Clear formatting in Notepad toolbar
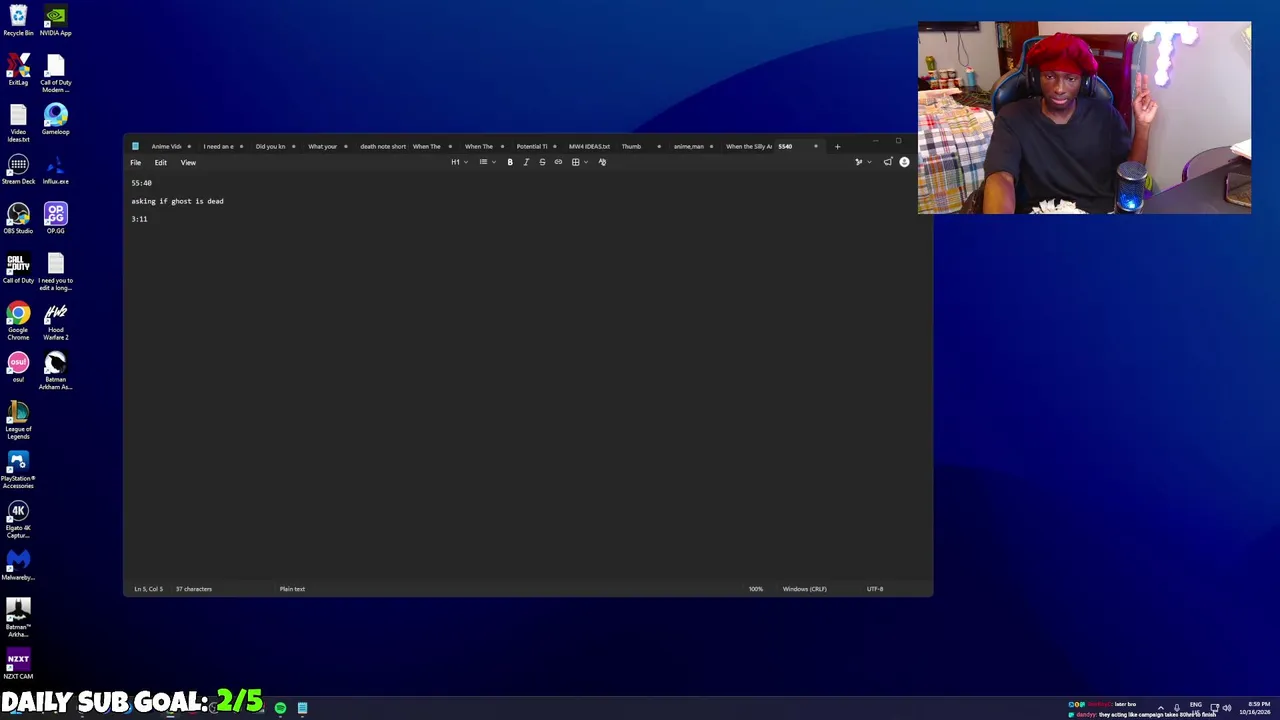1280x720 pixels. pos(602,162)
